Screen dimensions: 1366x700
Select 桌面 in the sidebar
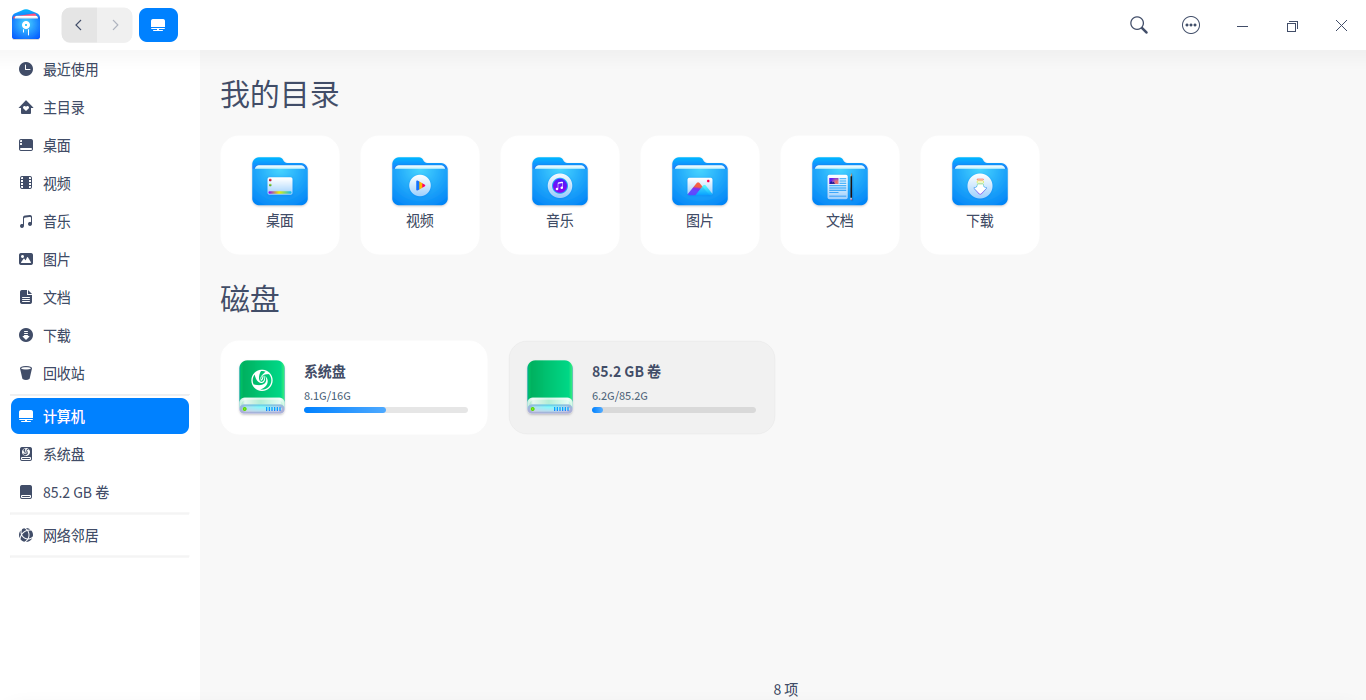100,146
